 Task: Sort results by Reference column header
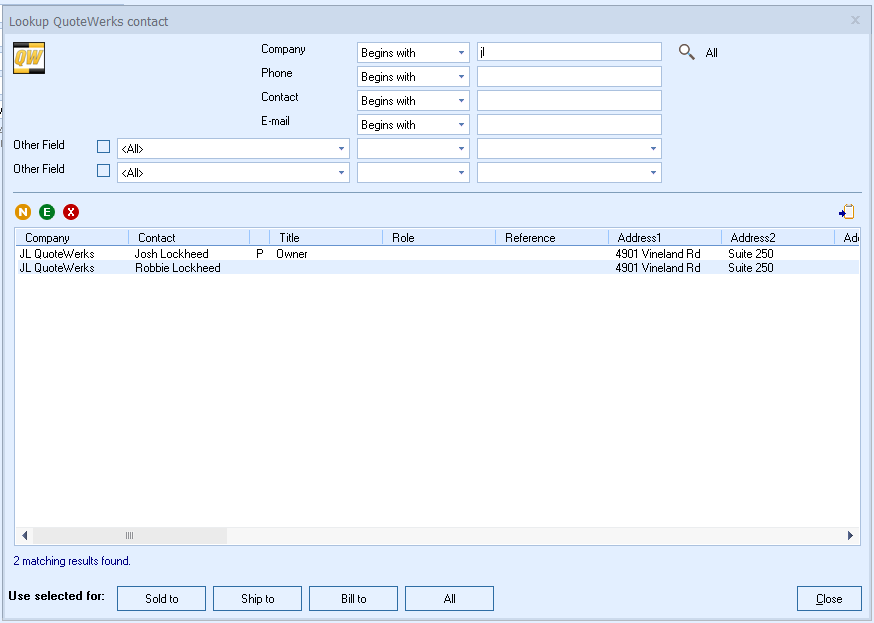pyautogui.click(x=552, y=238)
